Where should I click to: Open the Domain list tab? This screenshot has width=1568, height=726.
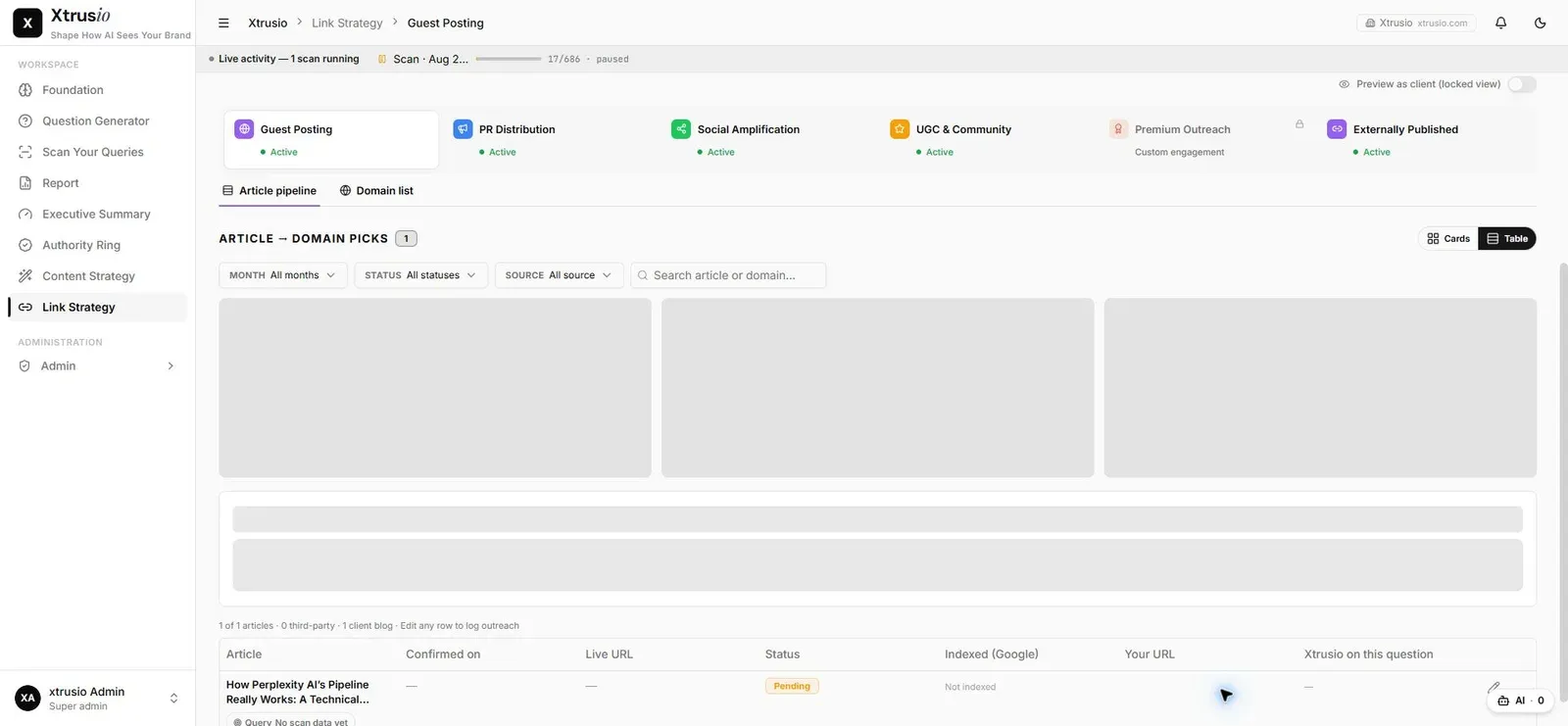point(376,191)
